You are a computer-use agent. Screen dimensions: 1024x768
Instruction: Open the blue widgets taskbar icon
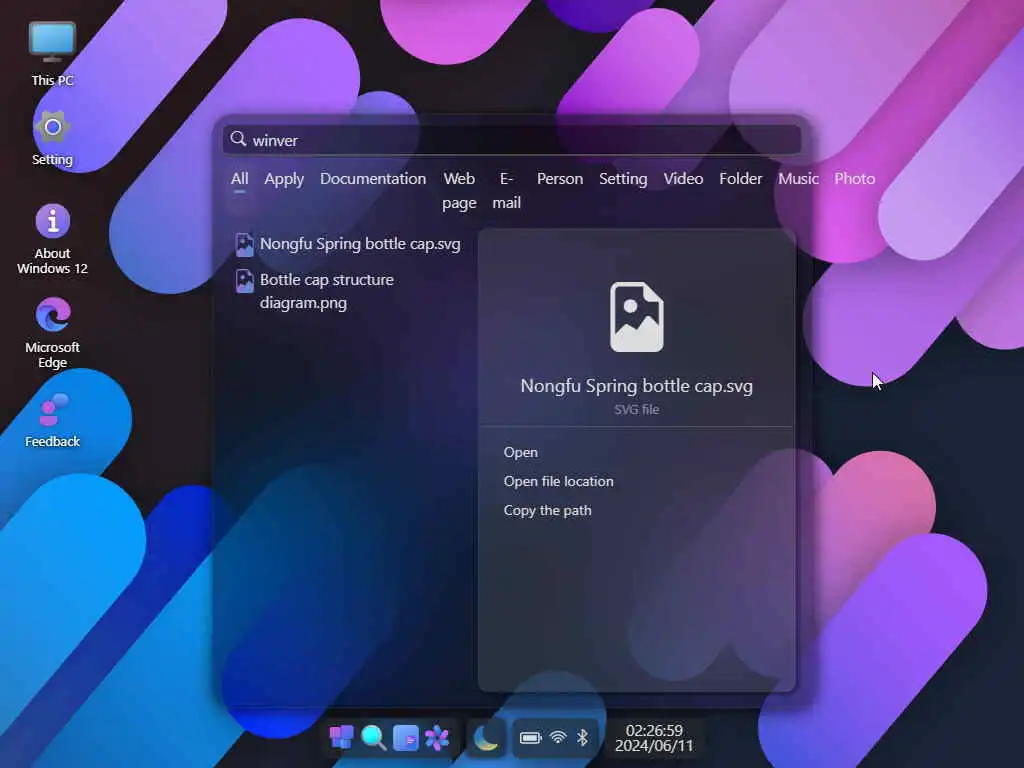pos(406,738)
